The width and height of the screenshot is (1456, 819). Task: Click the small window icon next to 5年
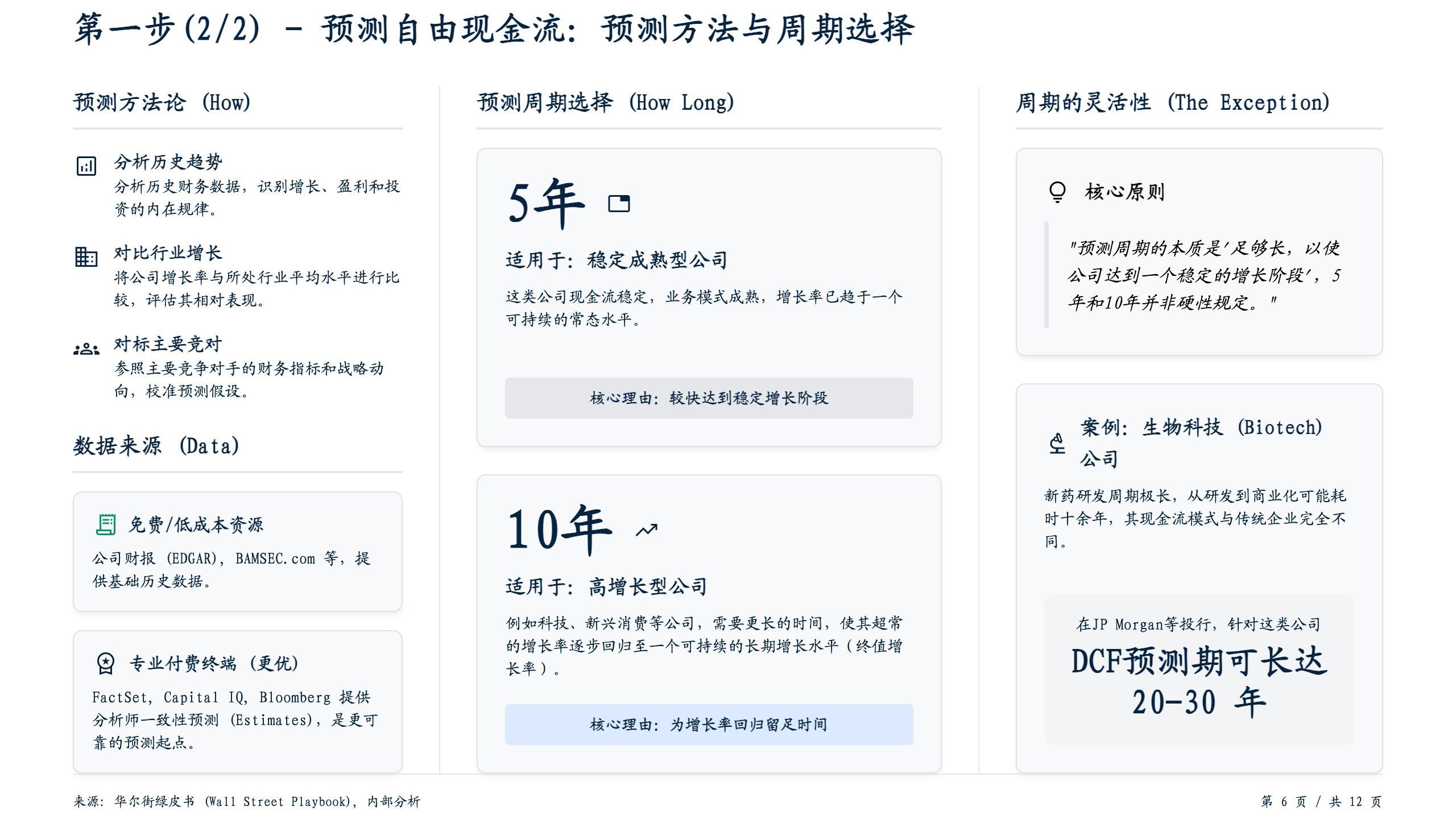tap(619, 204)
